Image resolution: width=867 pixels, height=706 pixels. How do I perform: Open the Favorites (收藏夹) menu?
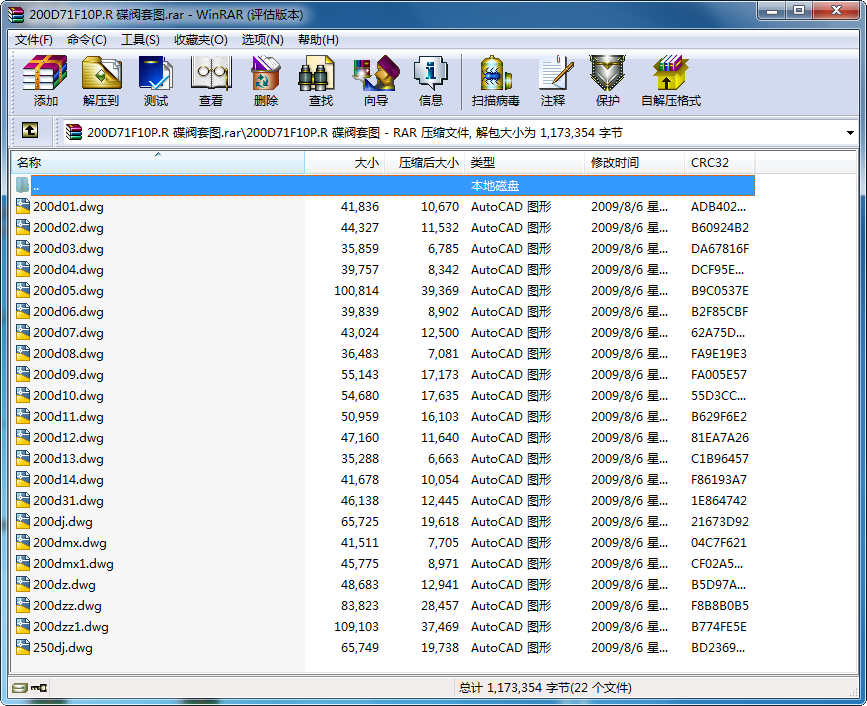[x=201, y=40]
